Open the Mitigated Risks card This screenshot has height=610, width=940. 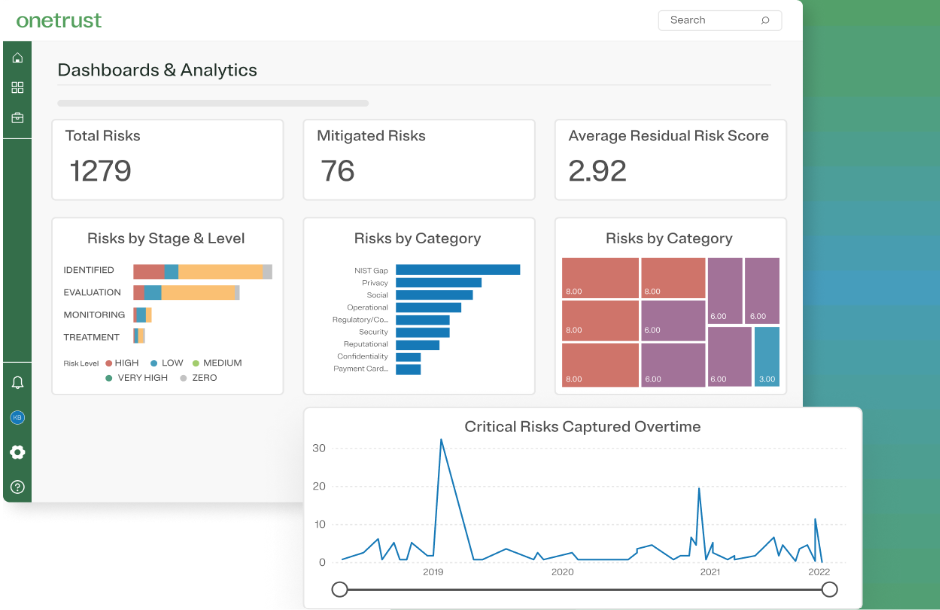pyautogui.click(x=419, y=160)
